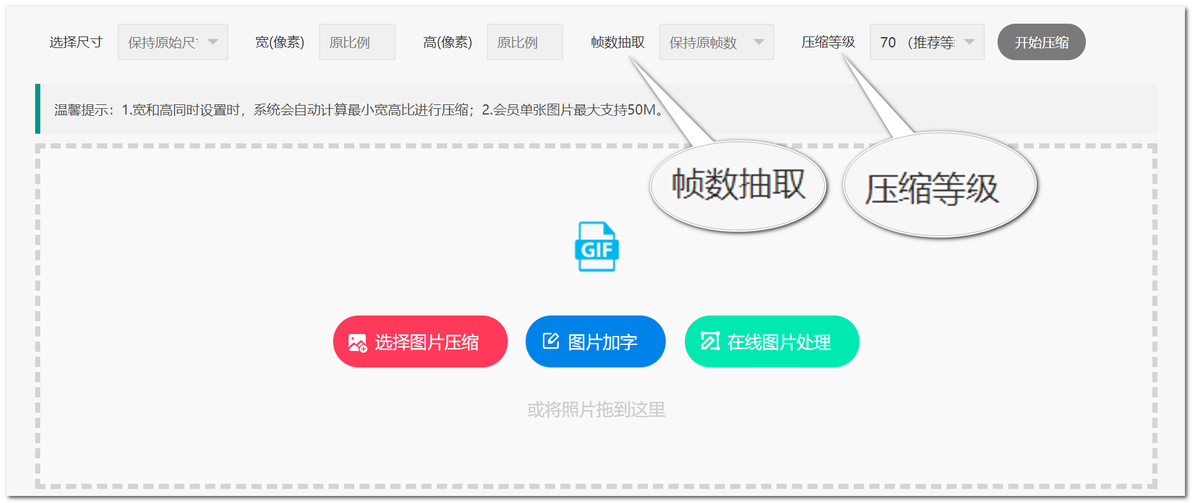This screenshot has width=1192, height=503.
Task: Click the blue 图片加字 button
Action: [x=595, y=341]
